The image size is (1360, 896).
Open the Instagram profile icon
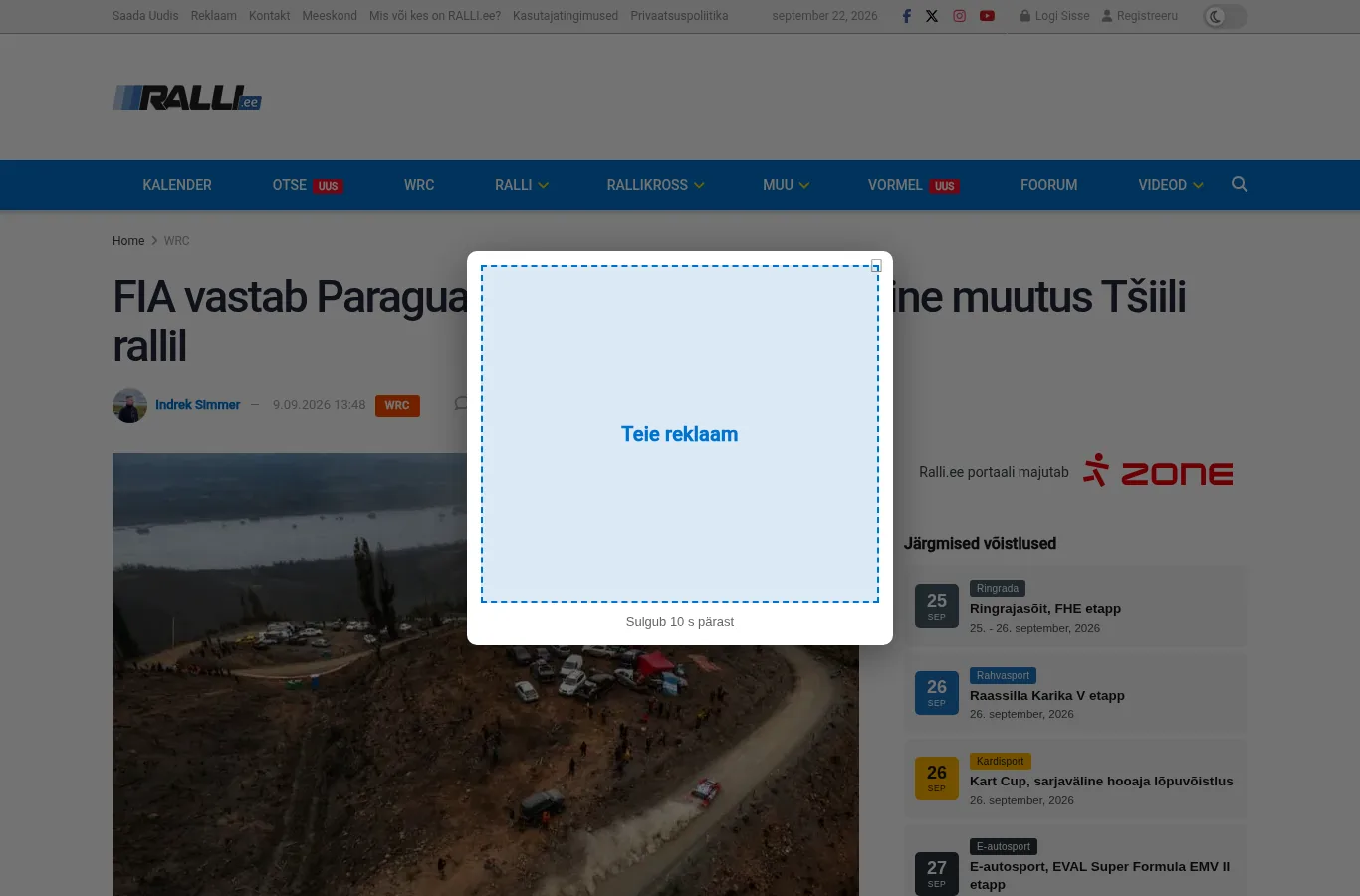pos(960,16)
